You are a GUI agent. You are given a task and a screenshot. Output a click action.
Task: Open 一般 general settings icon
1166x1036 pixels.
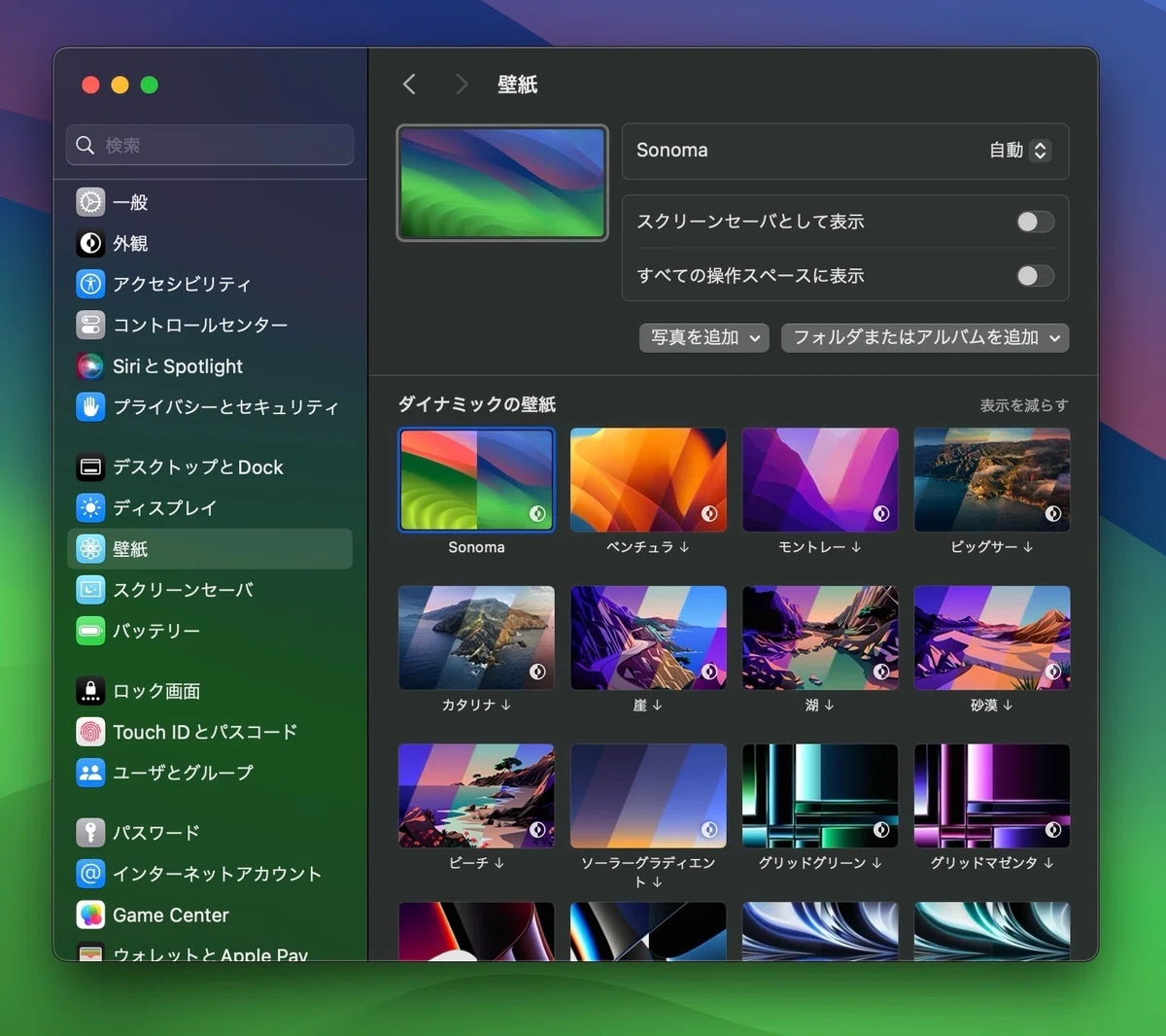pos(90,202)
